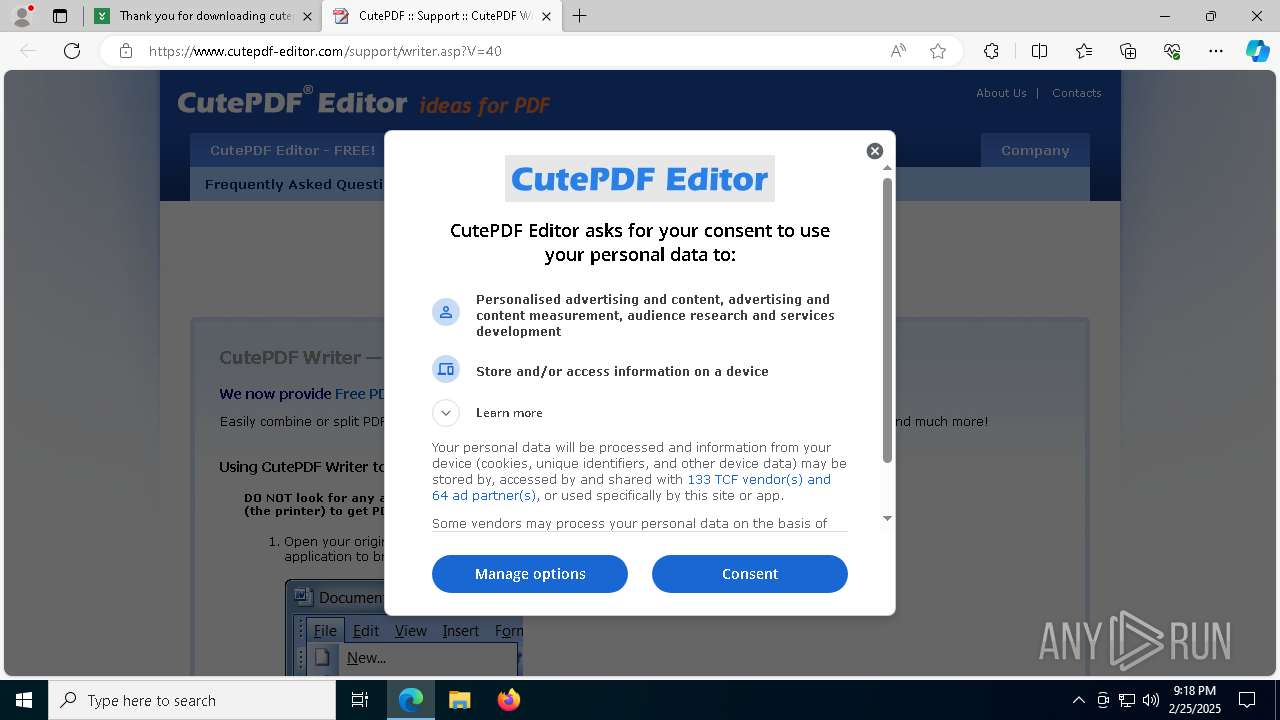Open the Copilot sidebar icon
Screen dimensions: 1280x720
(x=1257, y=51)
